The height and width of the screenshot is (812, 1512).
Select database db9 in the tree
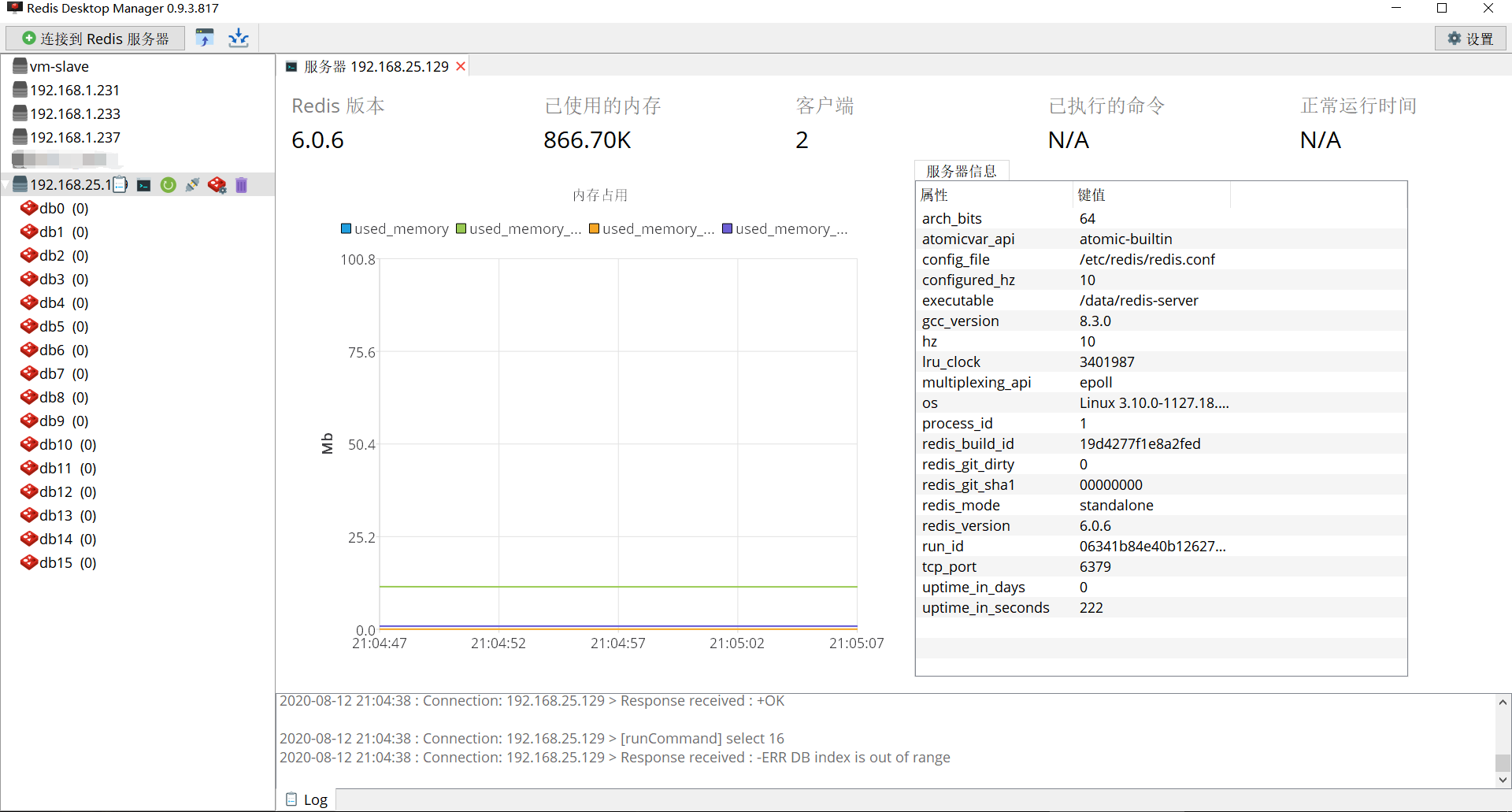(x=54, y=421)
